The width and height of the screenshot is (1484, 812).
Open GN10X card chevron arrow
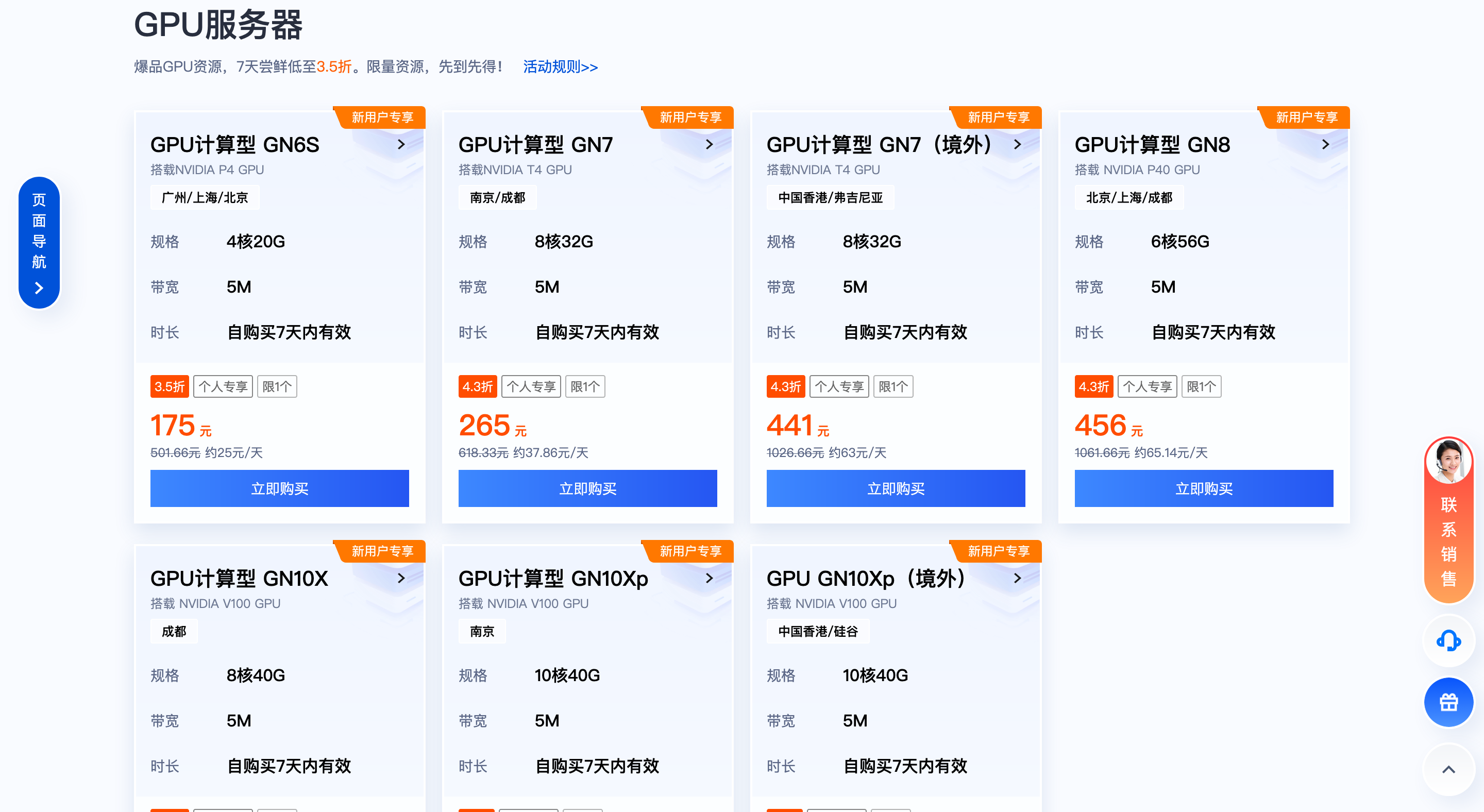click(401, 578)
